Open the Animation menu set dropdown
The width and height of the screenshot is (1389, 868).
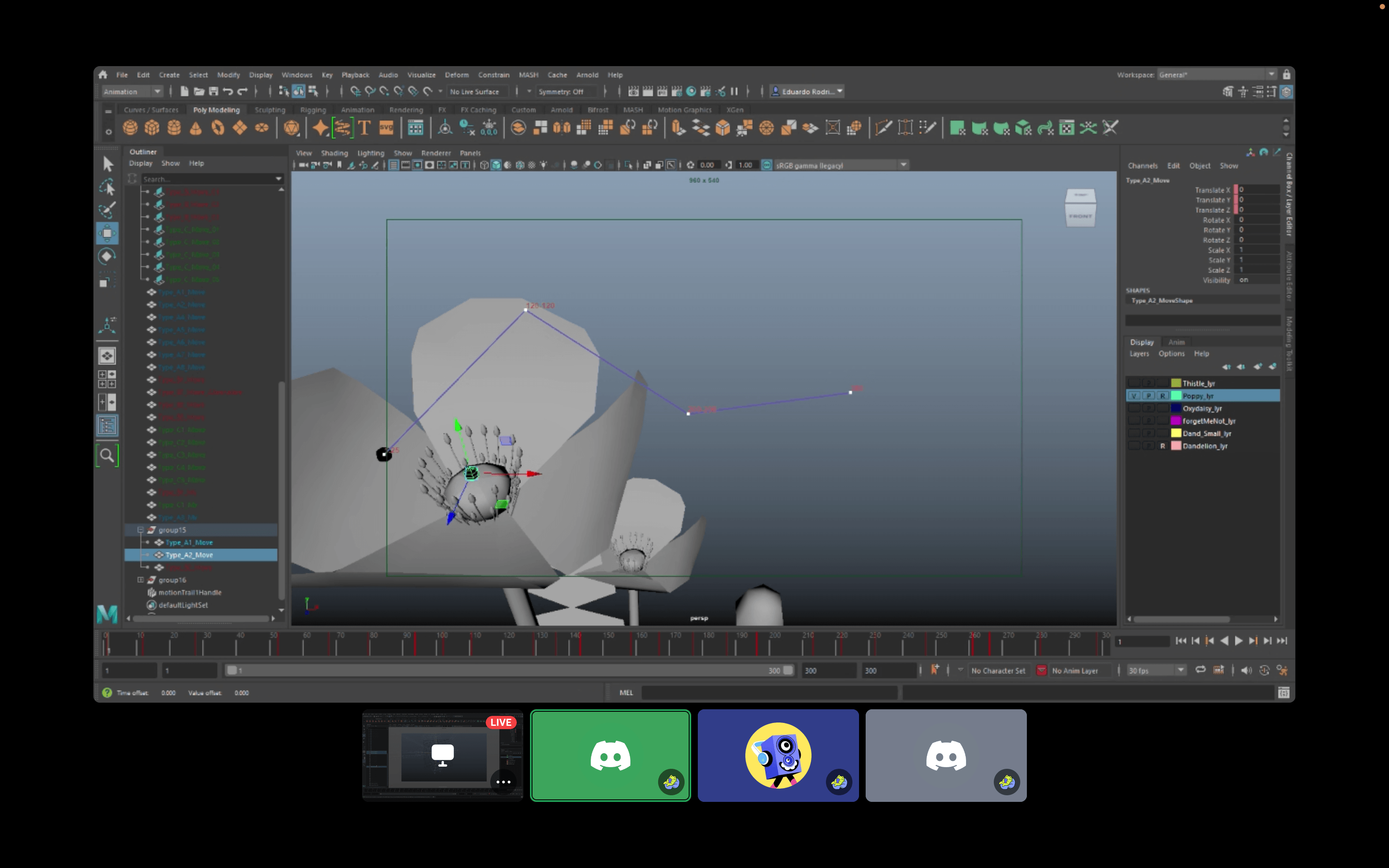pyautogui.click(x=157, y=91)
